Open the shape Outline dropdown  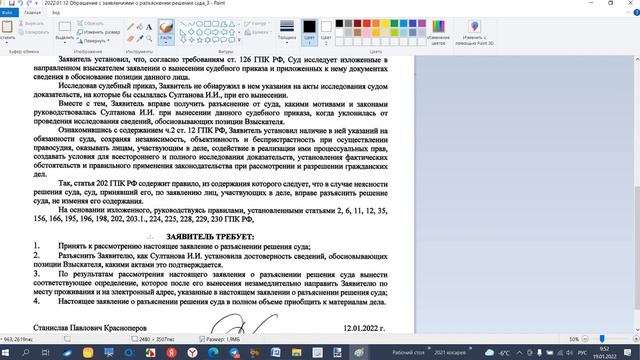(257, 24)
